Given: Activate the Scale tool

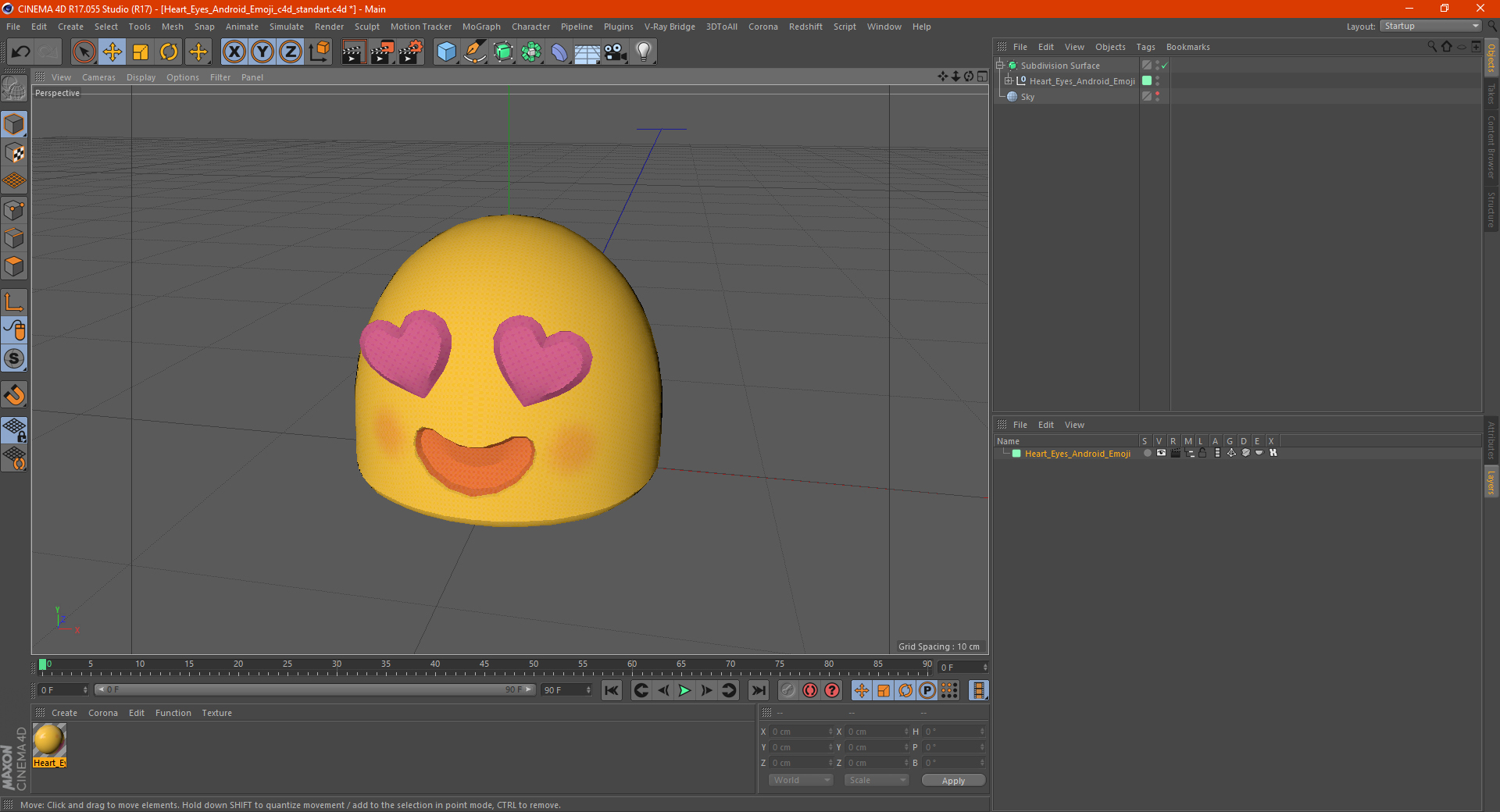Looking at the screenshot, I should pos(141,52).
